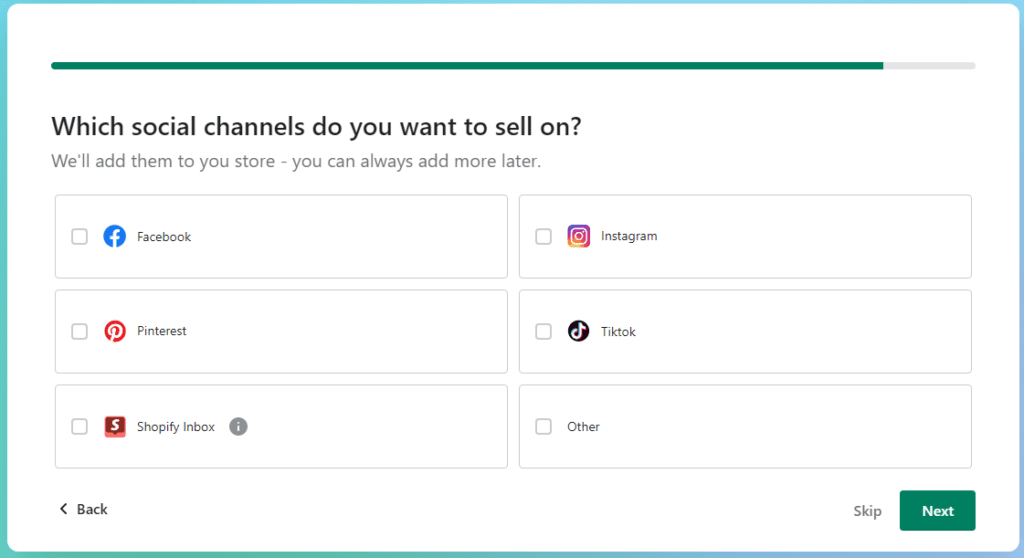Screen dimensions: 1024x558
Task: Click the Other label text
Action: click(x=583, y=427)
